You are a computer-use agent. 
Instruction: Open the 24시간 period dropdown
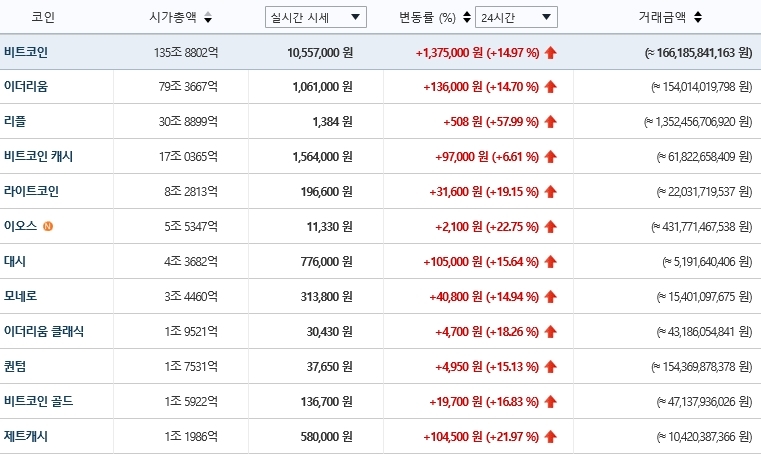coord(516,17)
